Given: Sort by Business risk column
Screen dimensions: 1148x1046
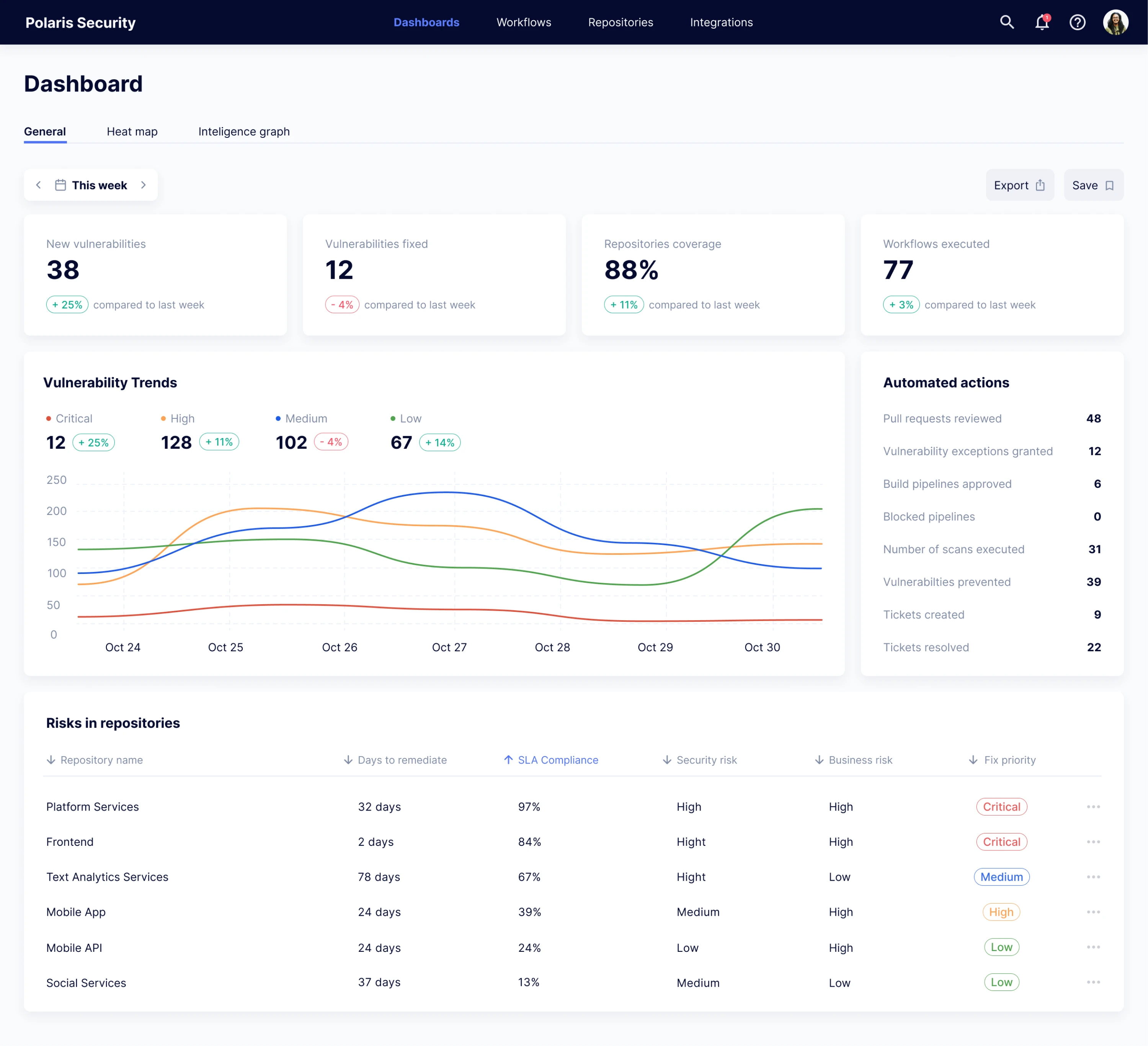Looking at the screenshot, I should point(853,760).
